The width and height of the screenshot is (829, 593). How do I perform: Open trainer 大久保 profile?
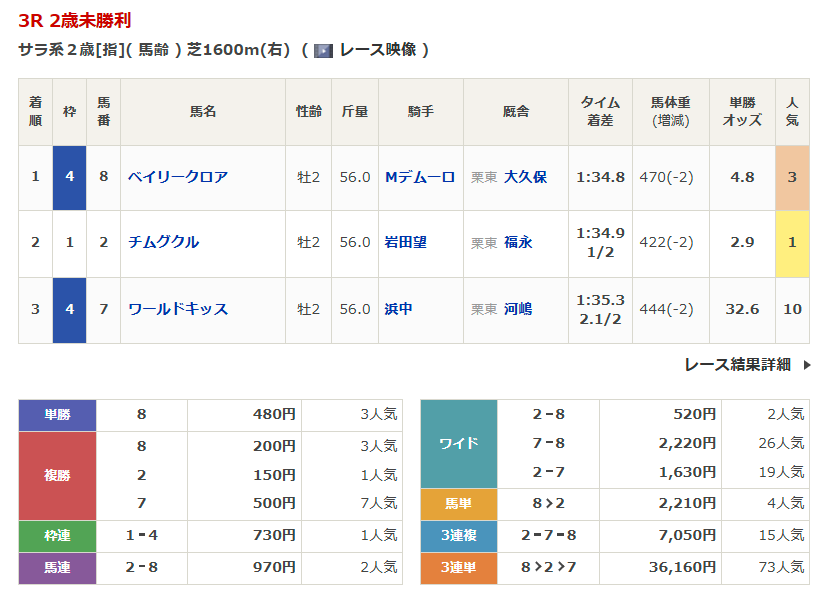[525, 177]
